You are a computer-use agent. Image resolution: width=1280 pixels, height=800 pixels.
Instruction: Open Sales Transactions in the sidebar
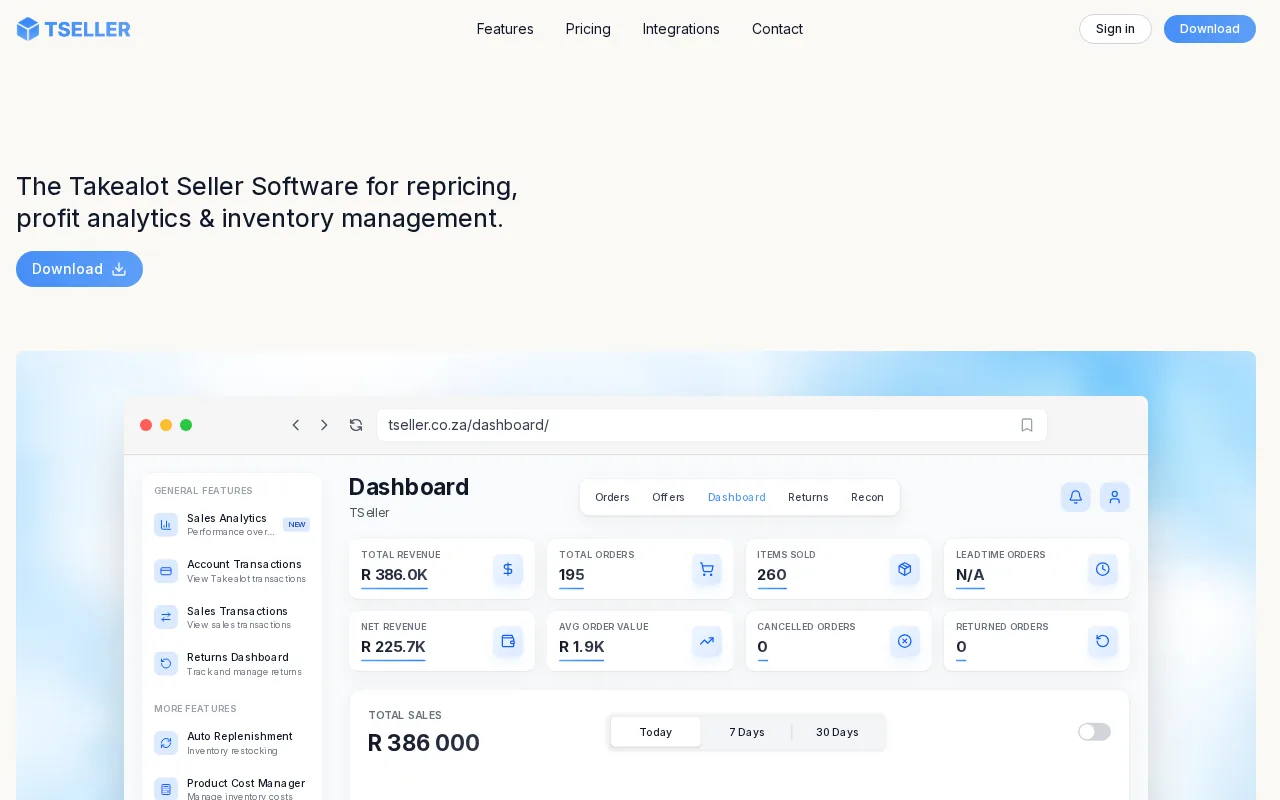tap(232, 617)
